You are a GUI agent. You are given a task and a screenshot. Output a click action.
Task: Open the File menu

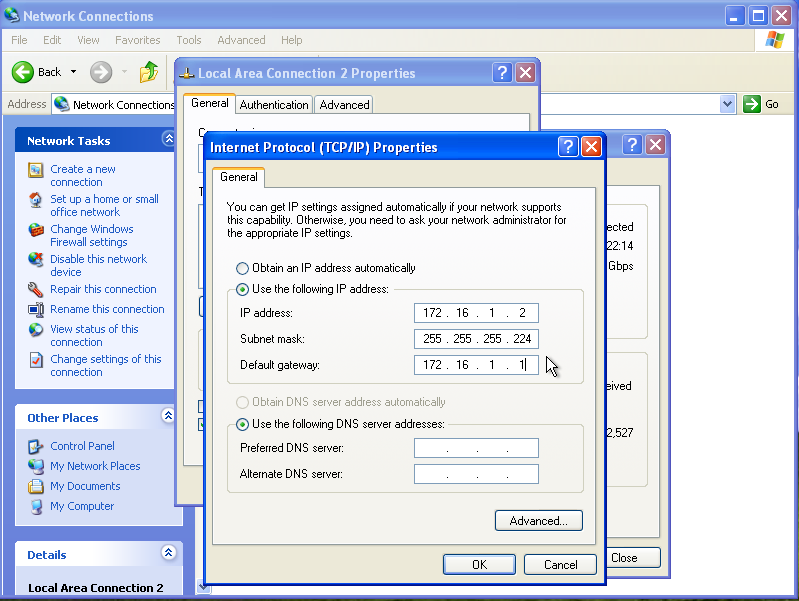[19, 40]
